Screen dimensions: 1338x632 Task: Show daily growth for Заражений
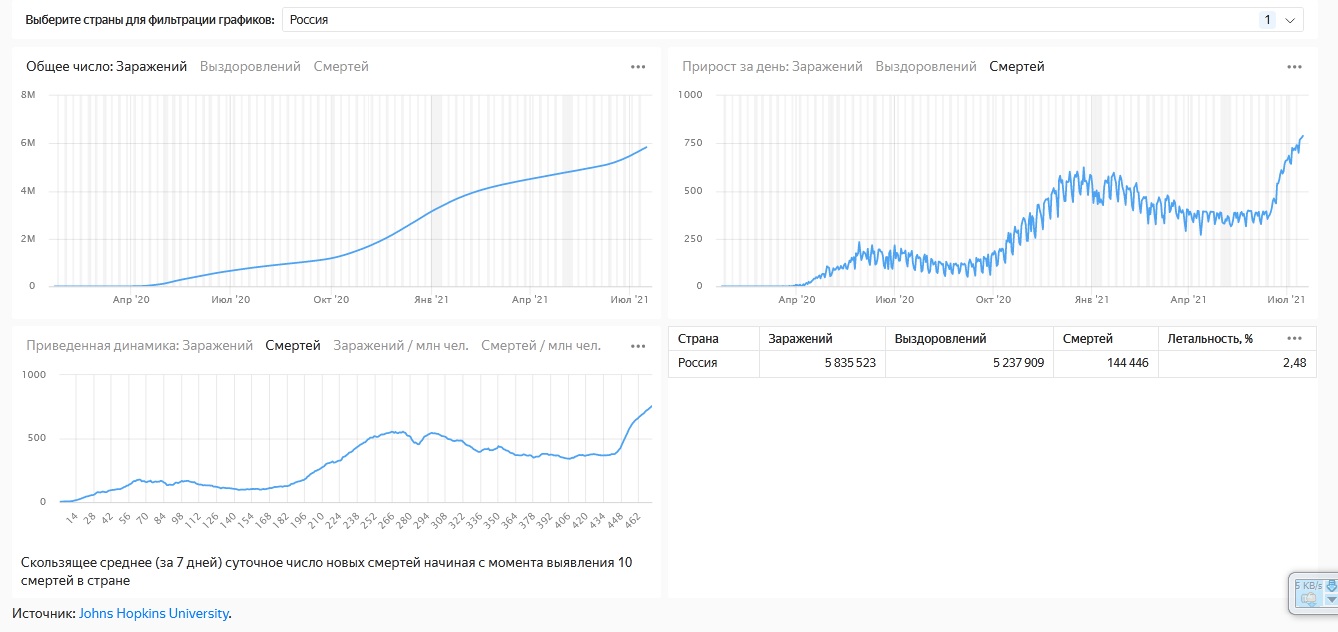pos(827,67)
